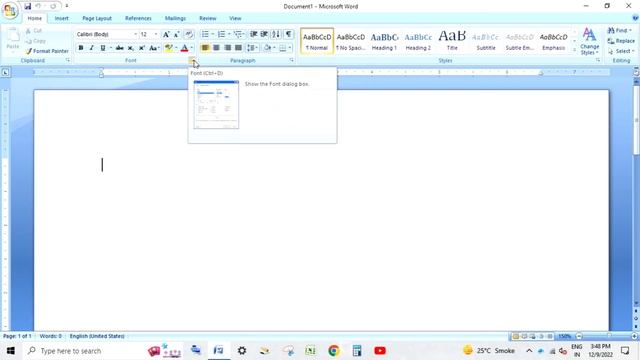Apply subscript formatting
This screenshot has width=640, height=360.
(x=131, y=48)
